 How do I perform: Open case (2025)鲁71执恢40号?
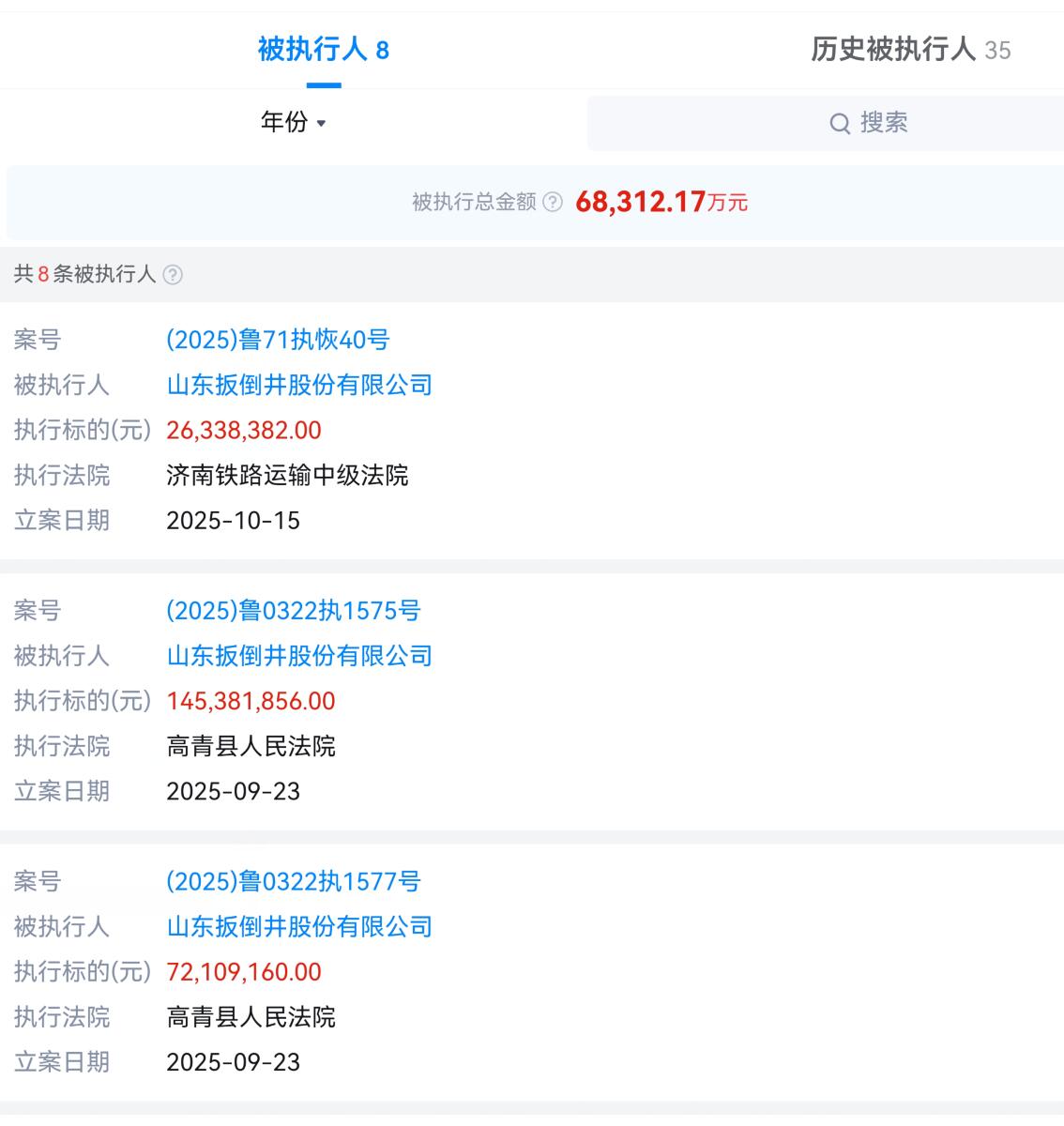[278, 340]
